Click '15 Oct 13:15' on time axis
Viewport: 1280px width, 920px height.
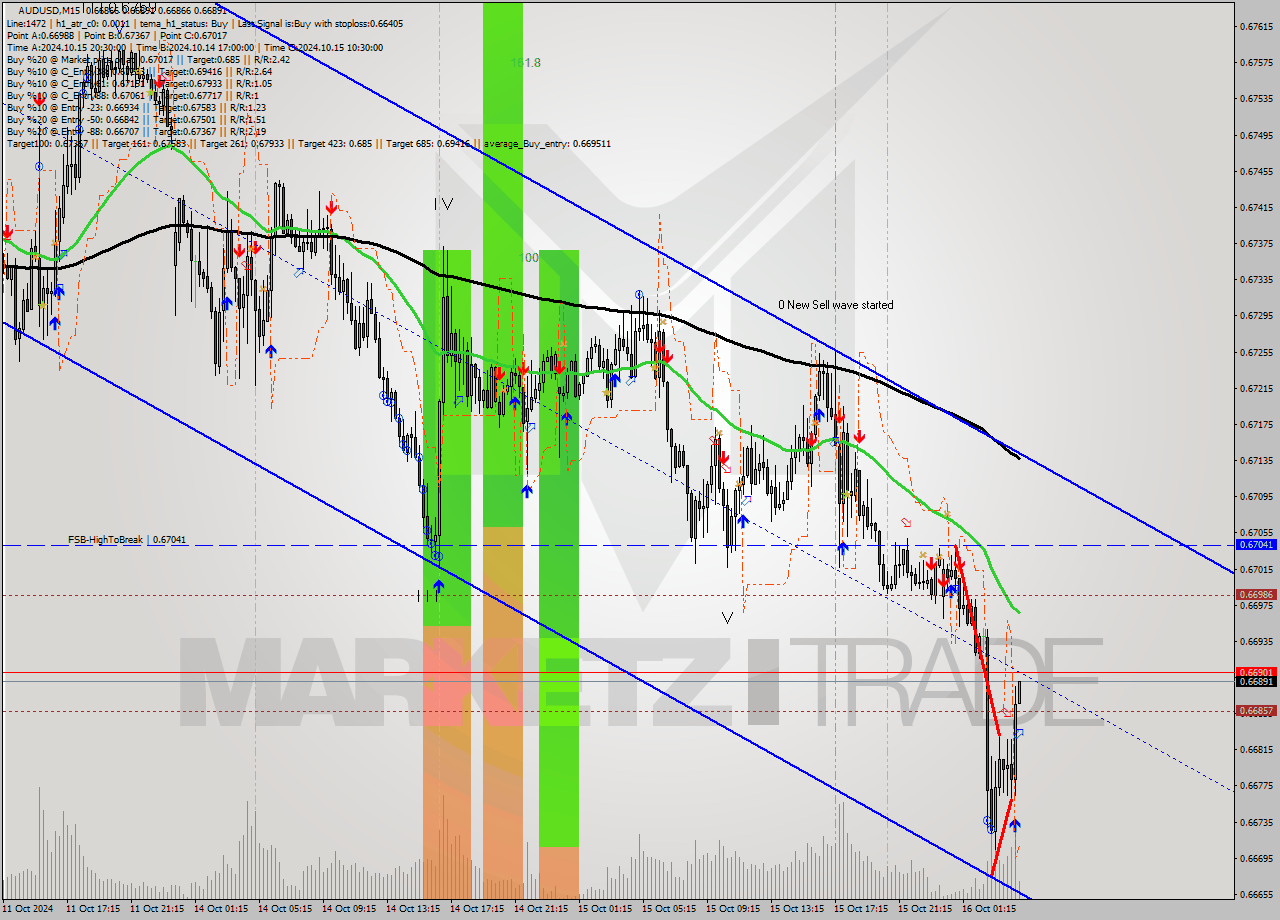[x=798, y=909]
